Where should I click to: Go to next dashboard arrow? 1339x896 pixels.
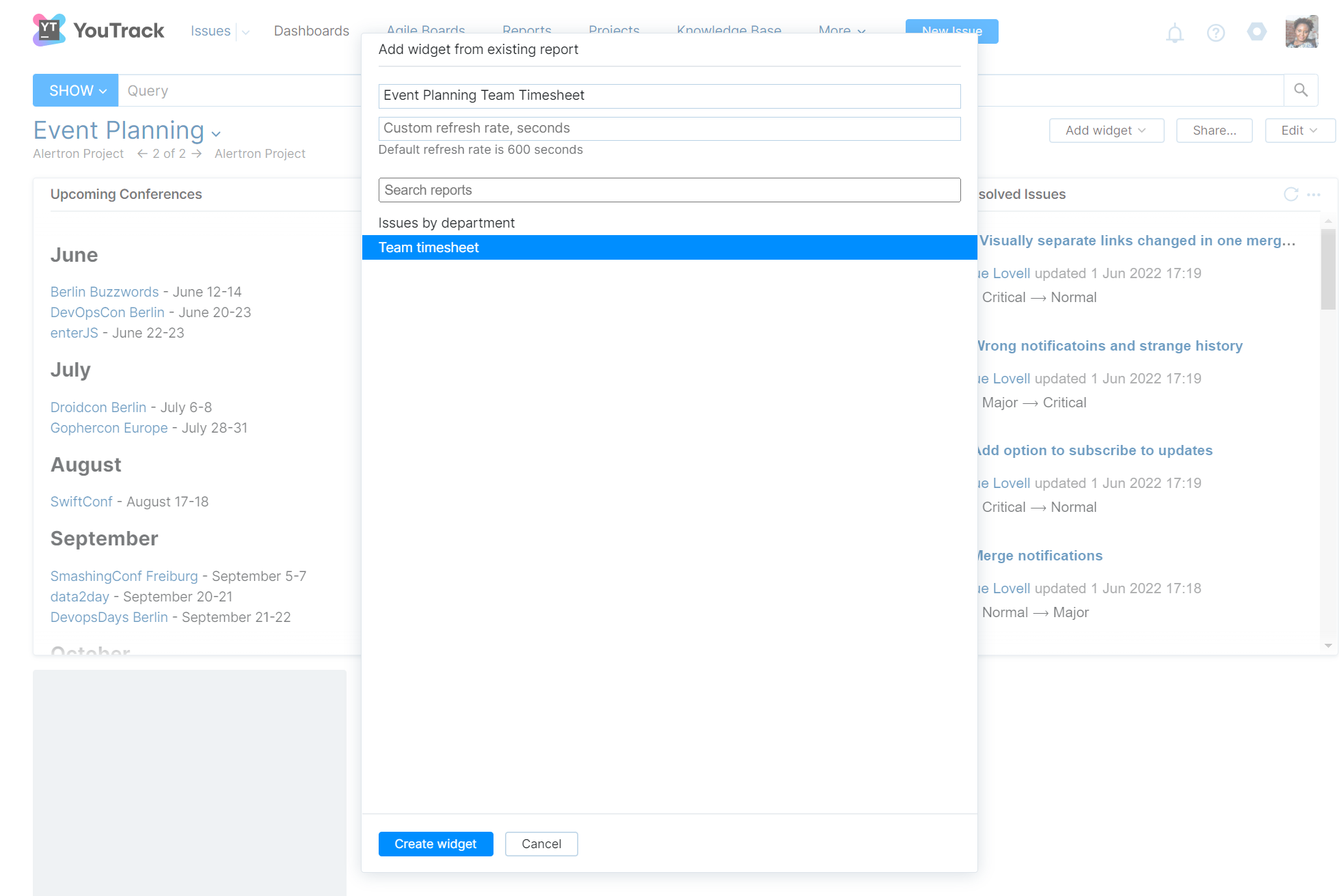point(197,154)
